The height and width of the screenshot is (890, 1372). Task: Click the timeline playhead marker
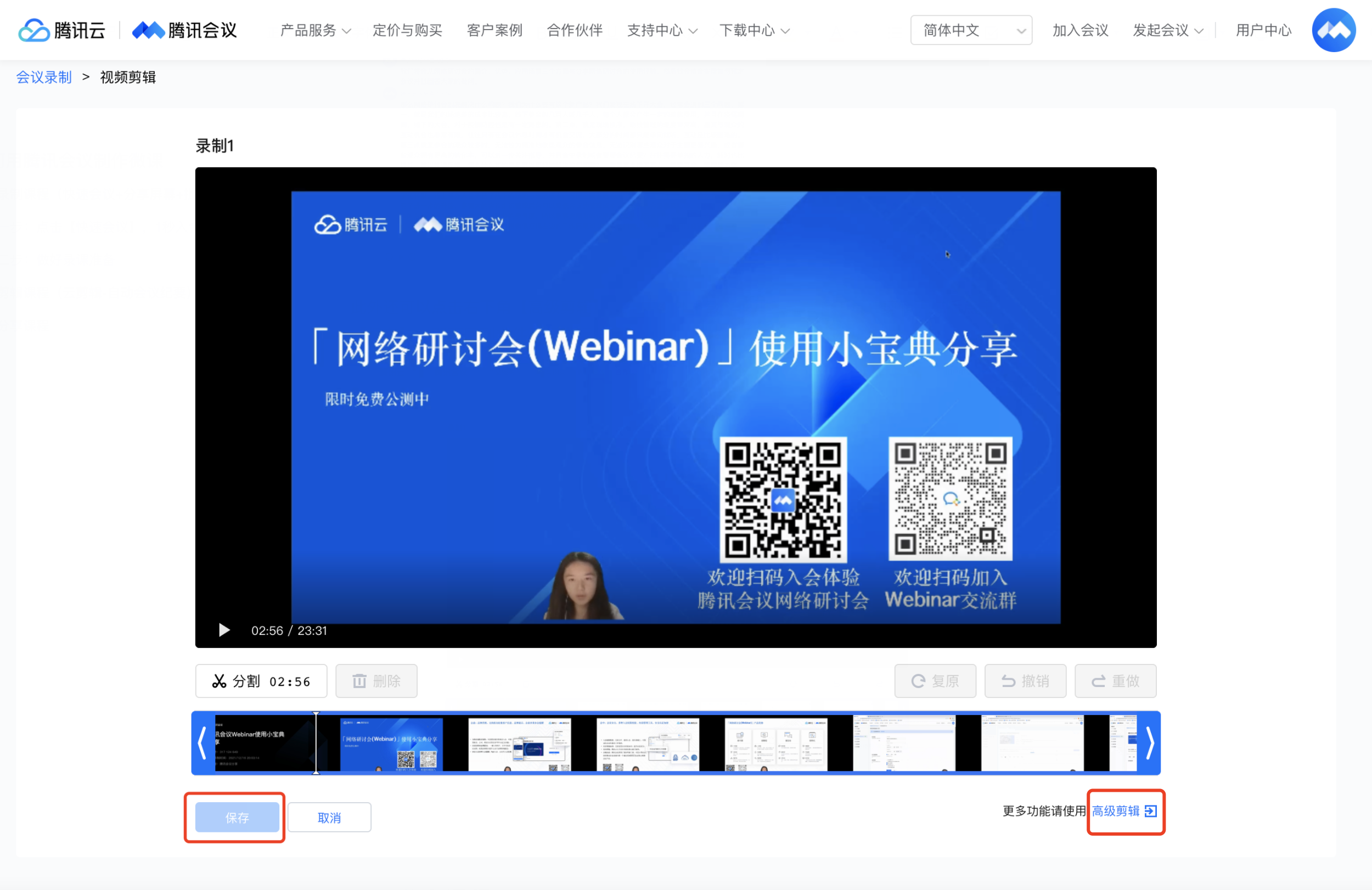click(x=316, y=743)
